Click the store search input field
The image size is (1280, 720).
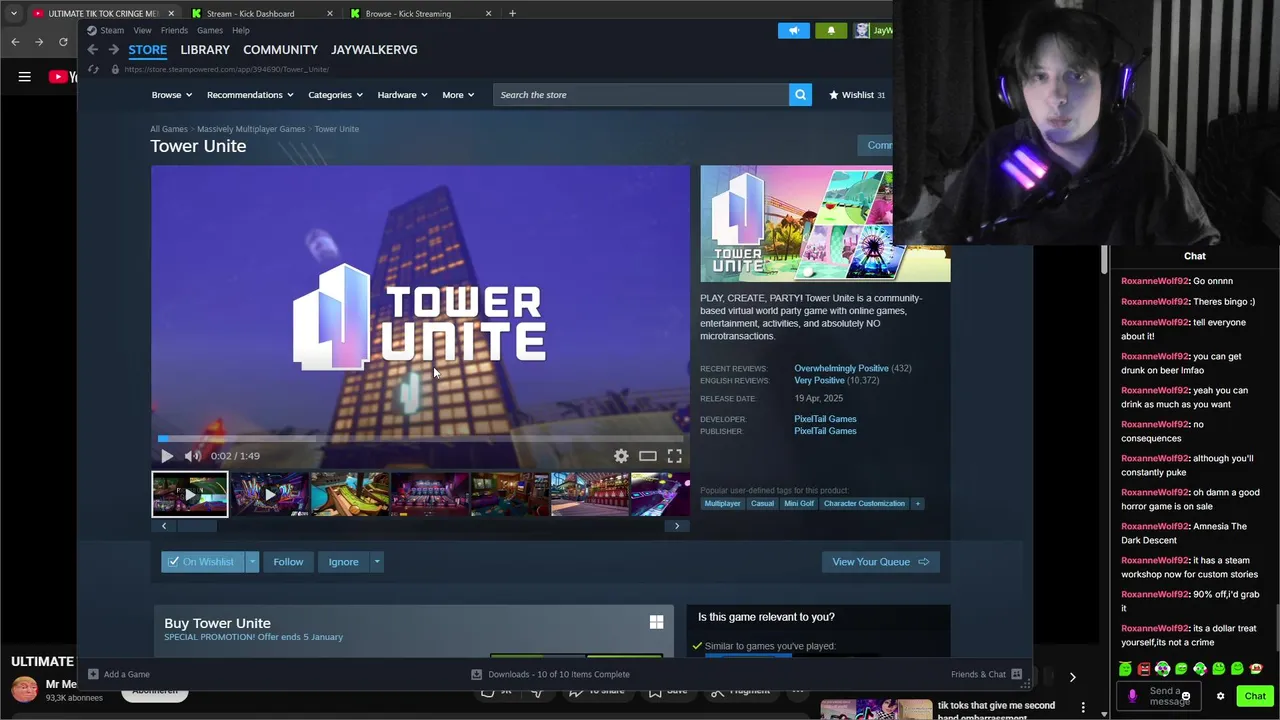[641, 95]
